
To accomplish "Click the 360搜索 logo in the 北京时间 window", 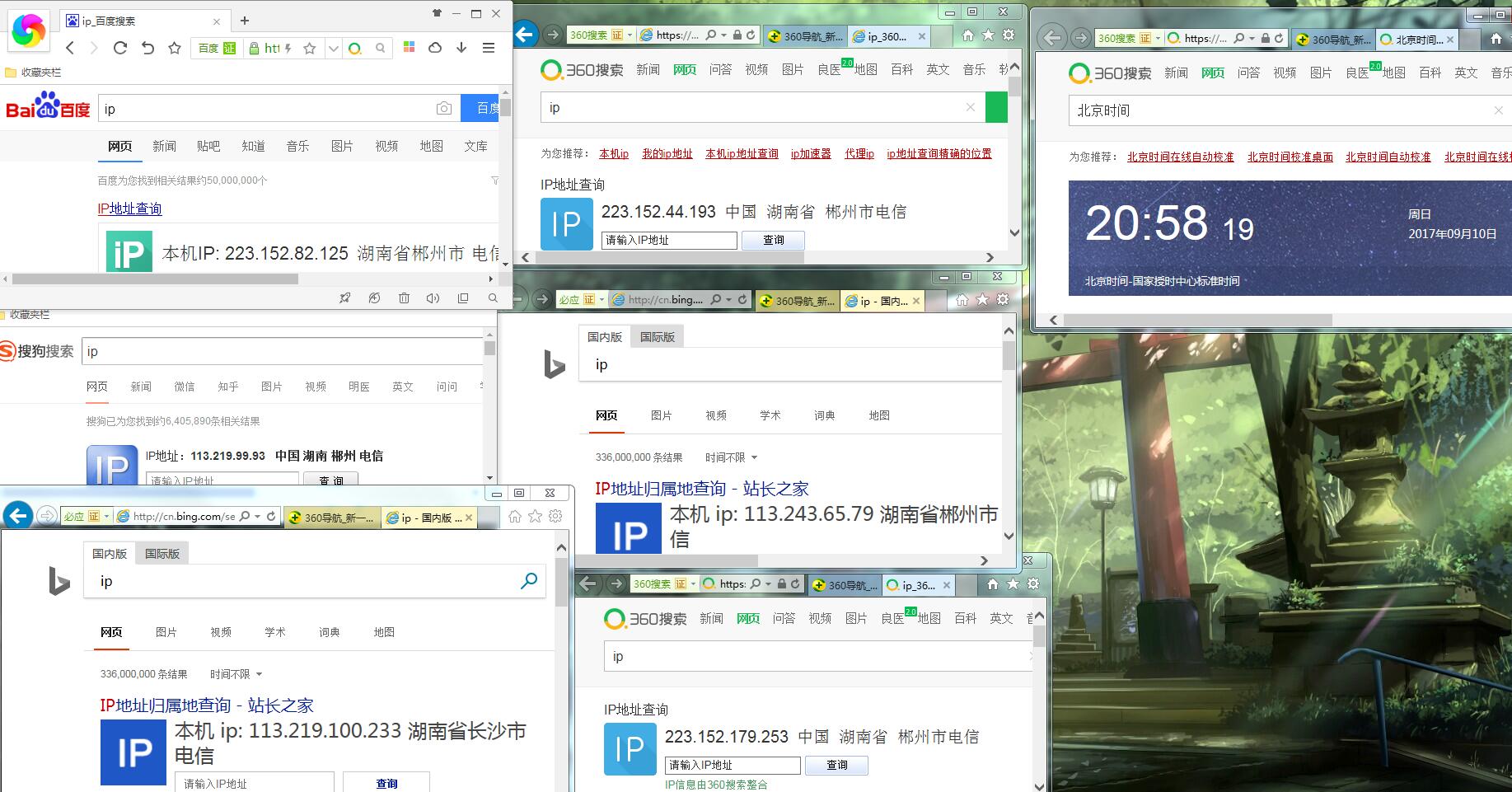I will (x=1110, y=73).
